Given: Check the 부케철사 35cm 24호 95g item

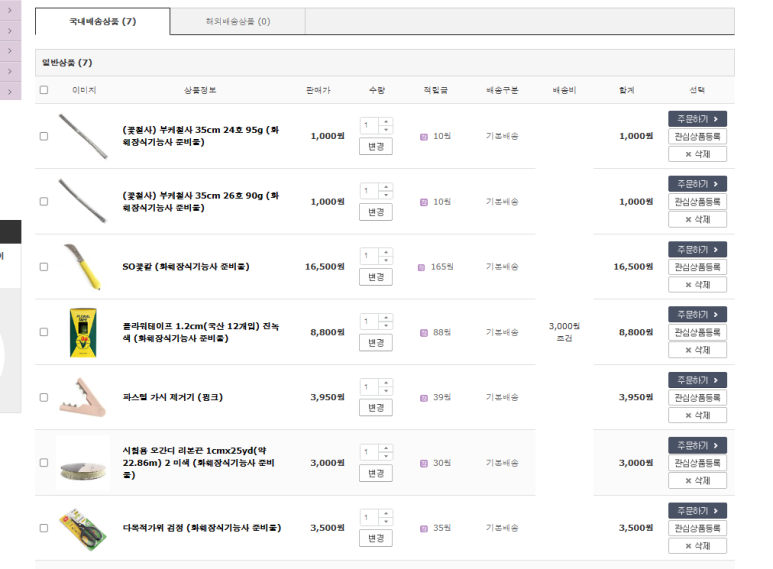Looking at the screenshot, I should (x=44, y=136).
